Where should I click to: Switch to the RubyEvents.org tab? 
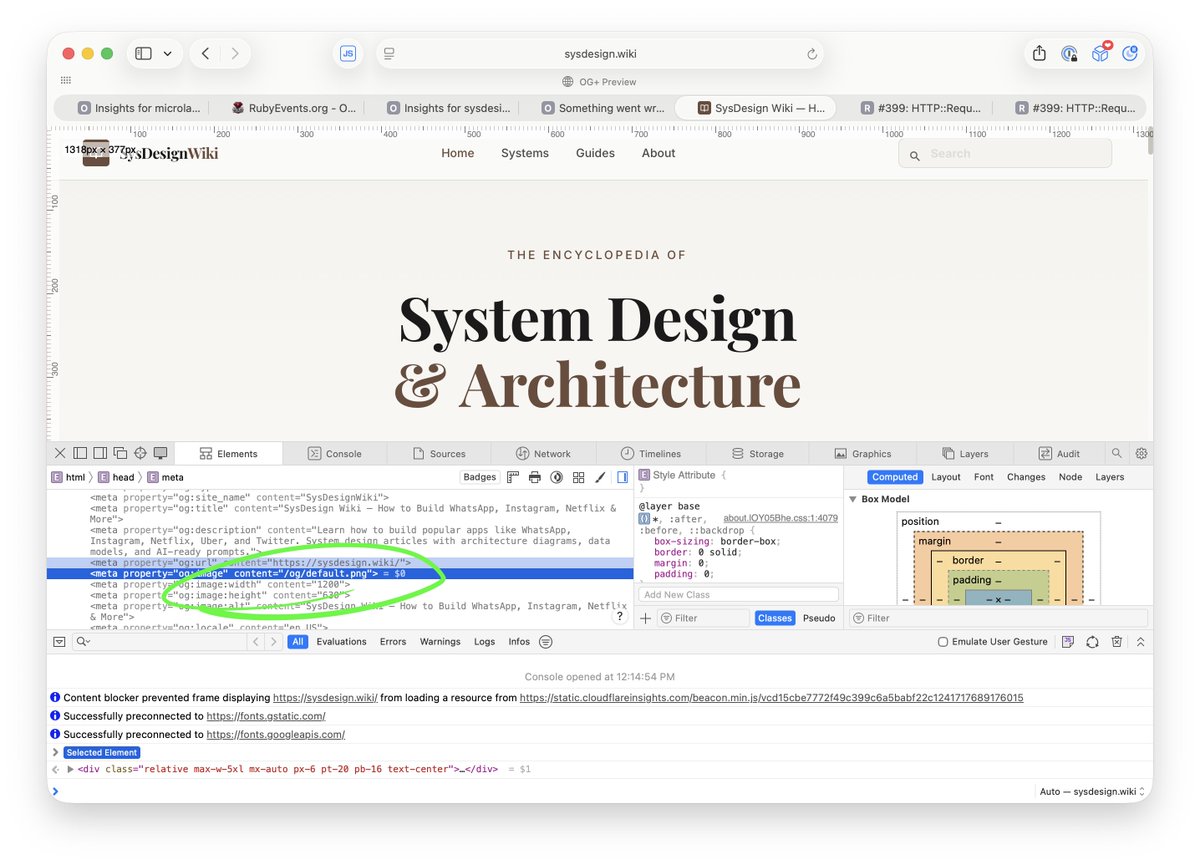coord(292,108)
